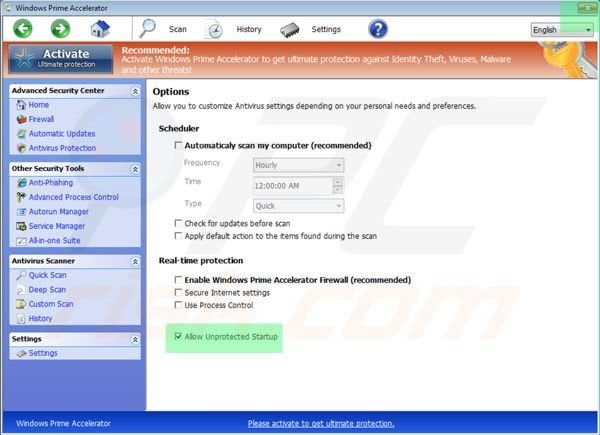This screenshot has height=435, width=600.
Task: Check the Check for updates before scan box
Action: point(178,223)
